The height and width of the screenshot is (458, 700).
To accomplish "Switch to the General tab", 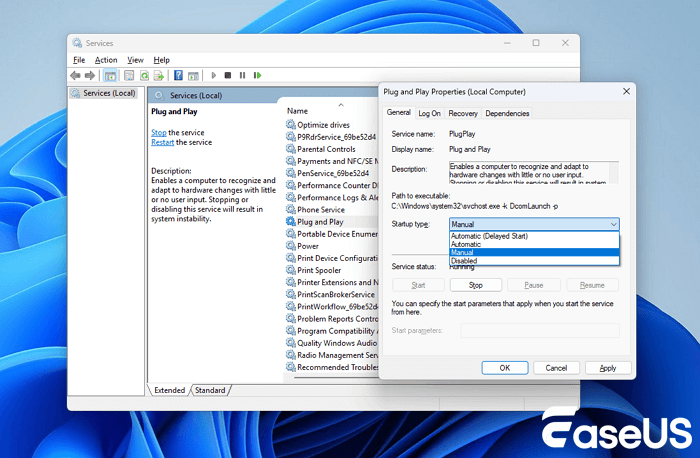I will [398, 112].
